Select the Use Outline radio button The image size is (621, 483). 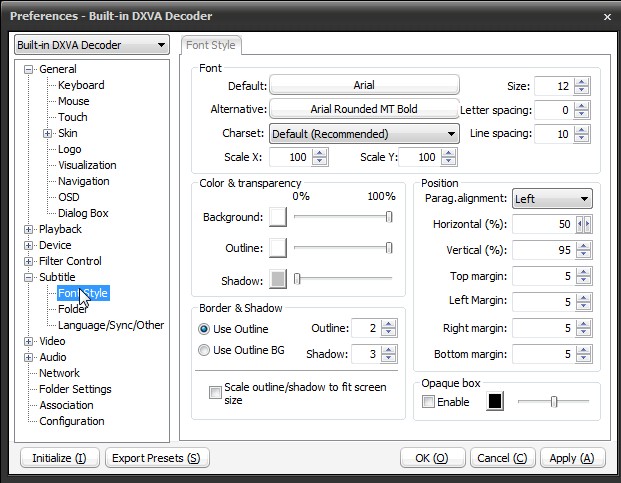pyautogui.click(x=204, y=329)
